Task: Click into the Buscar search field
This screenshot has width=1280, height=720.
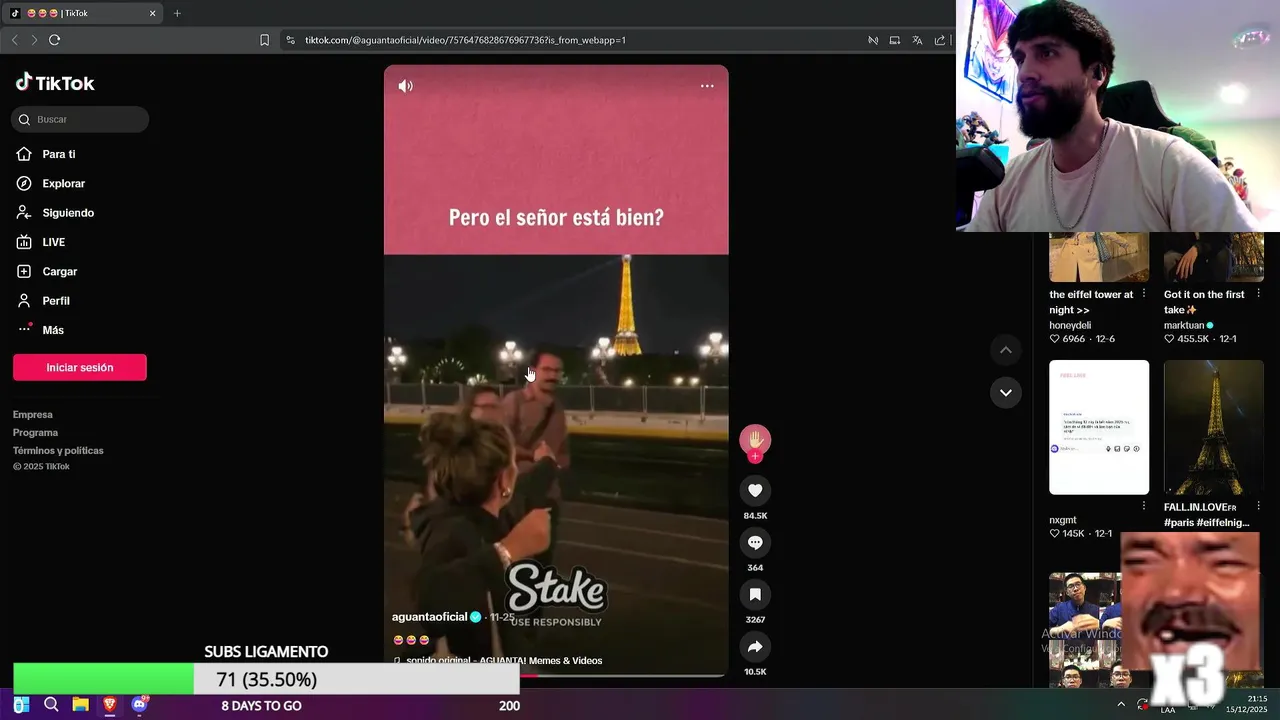Action: [80, 119]
